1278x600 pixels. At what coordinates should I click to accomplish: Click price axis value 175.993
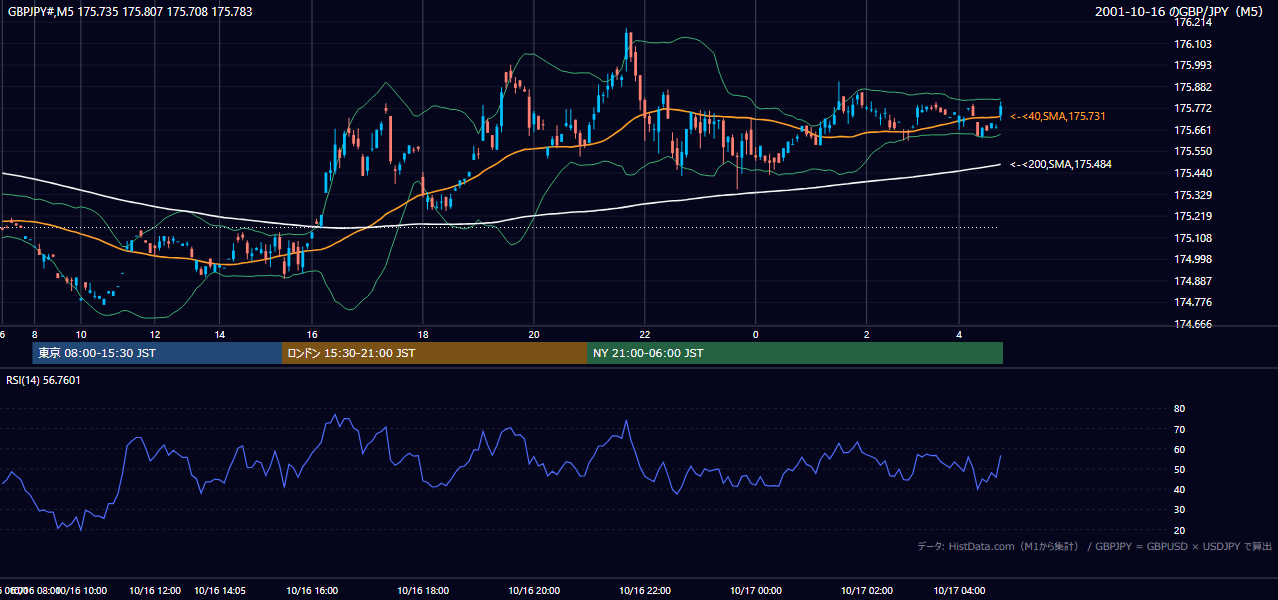click(x=1193, y=65)
